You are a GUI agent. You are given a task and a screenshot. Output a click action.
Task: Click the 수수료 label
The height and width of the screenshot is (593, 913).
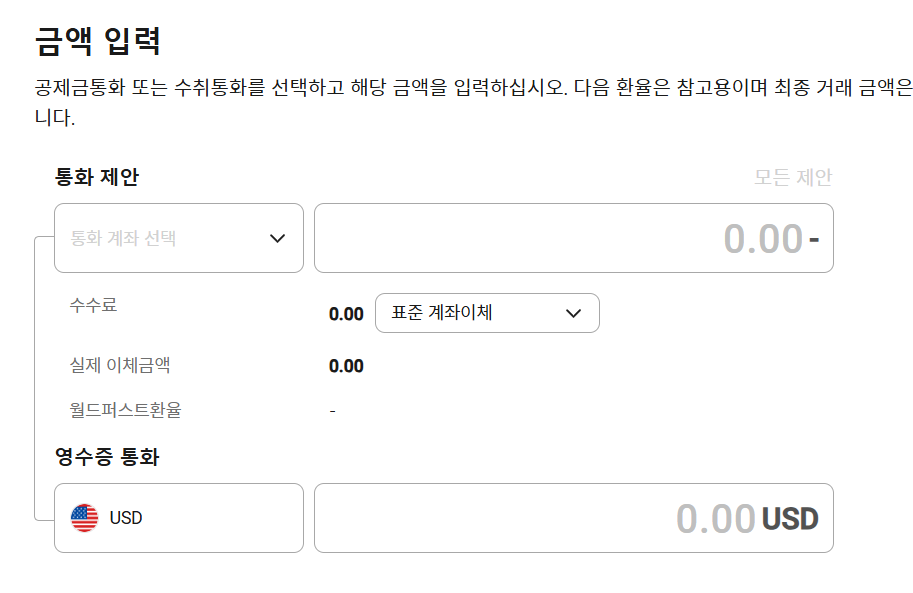click(93, 305)
